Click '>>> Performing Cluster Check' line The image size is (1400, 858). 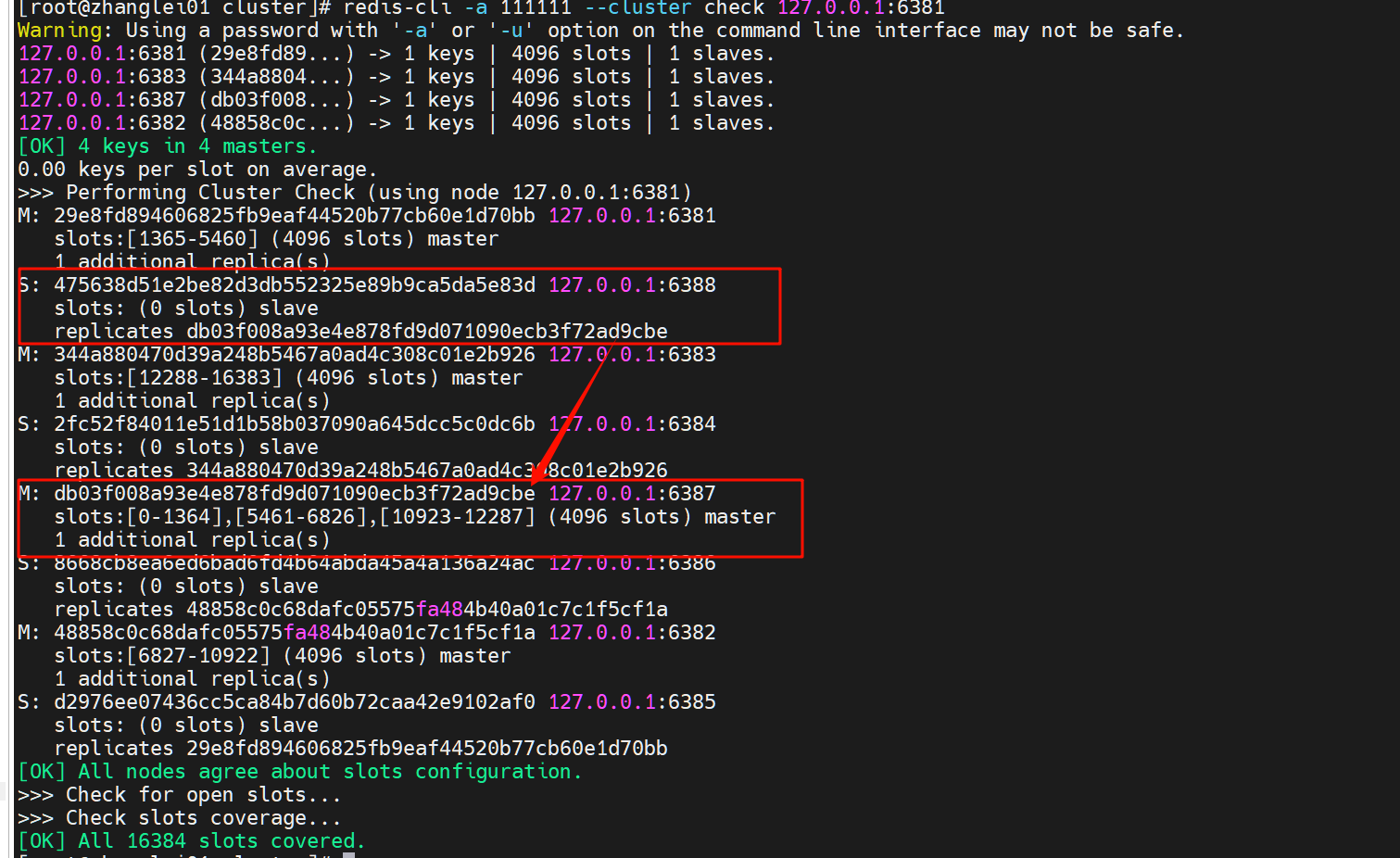[x=355, y=193]
